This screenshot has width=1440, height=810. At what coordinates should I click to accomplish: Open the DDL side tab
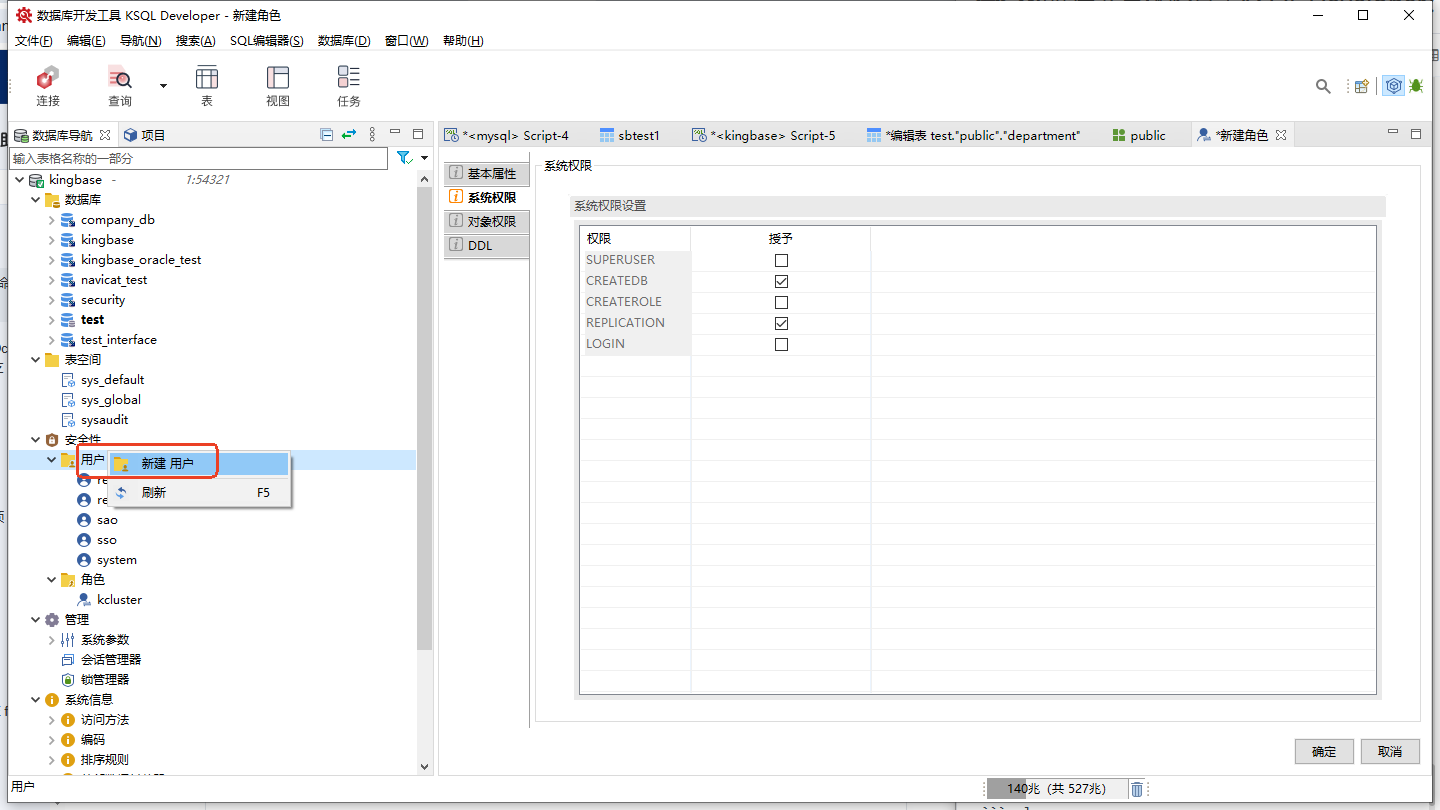click(x=486, y=246)
